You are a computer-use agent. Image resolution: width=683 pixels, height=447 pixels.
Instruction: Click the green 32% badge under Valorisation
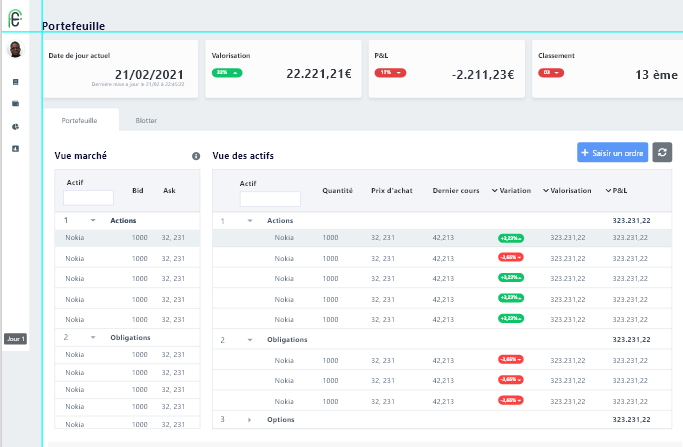[227, 73]
